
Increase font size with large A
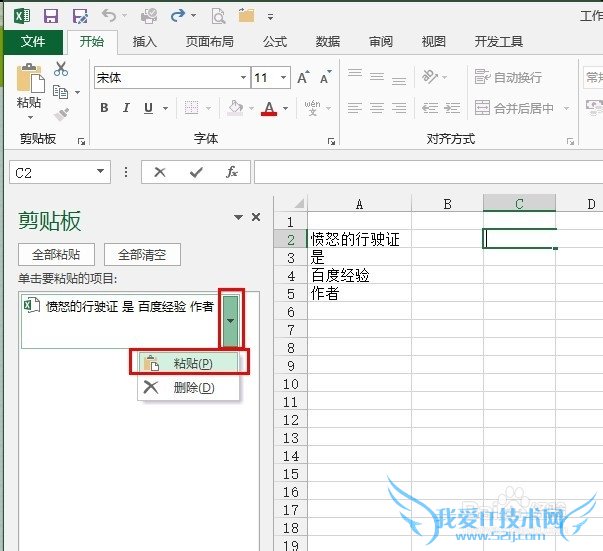303,78
